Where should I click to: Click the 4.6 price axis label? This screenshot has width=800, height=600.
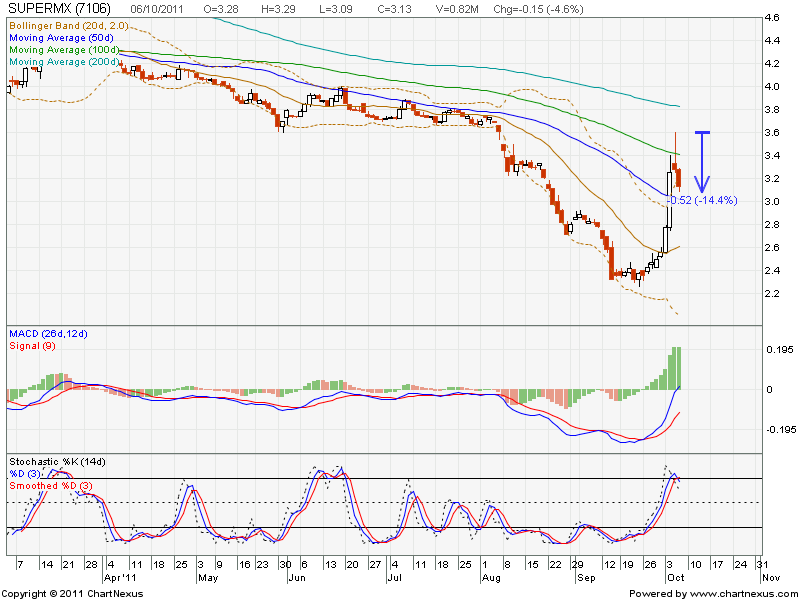tap(772, 18)
